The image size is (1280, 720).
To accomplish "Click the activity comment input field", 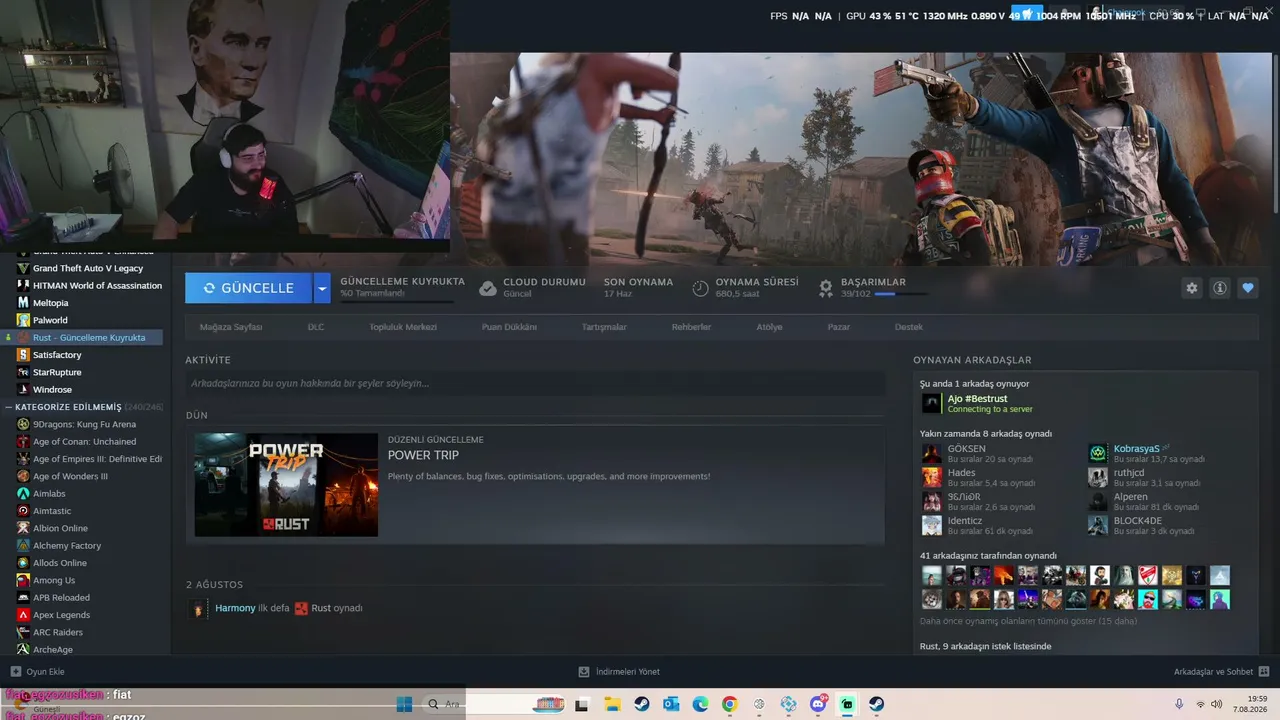I will point(535,383).
